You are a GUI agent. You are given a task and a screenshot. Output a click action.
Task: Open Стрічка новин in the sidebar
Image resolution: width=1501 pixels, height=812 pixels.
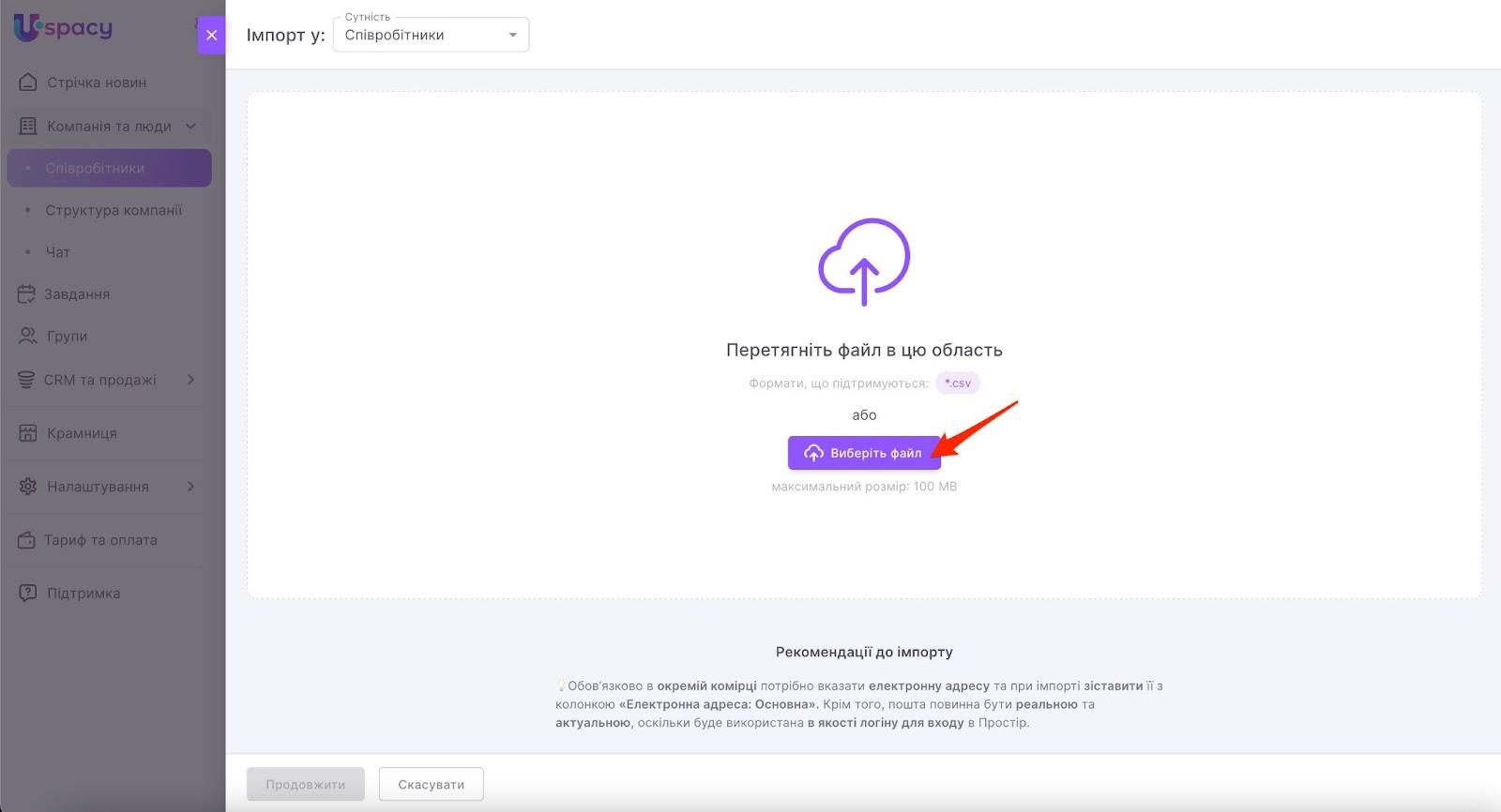point(97,83)
